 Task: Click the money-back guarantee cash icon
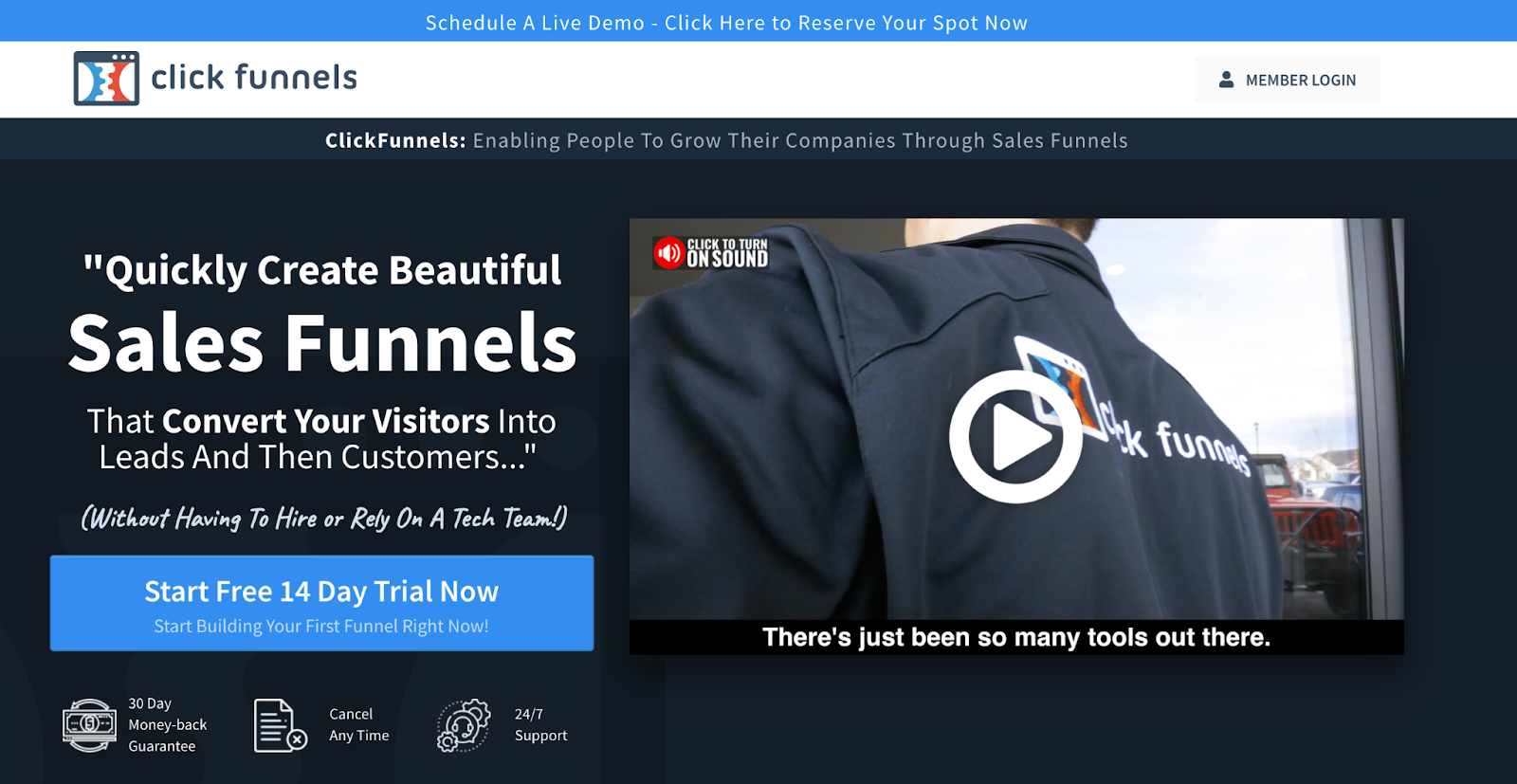tap(89, 725)
